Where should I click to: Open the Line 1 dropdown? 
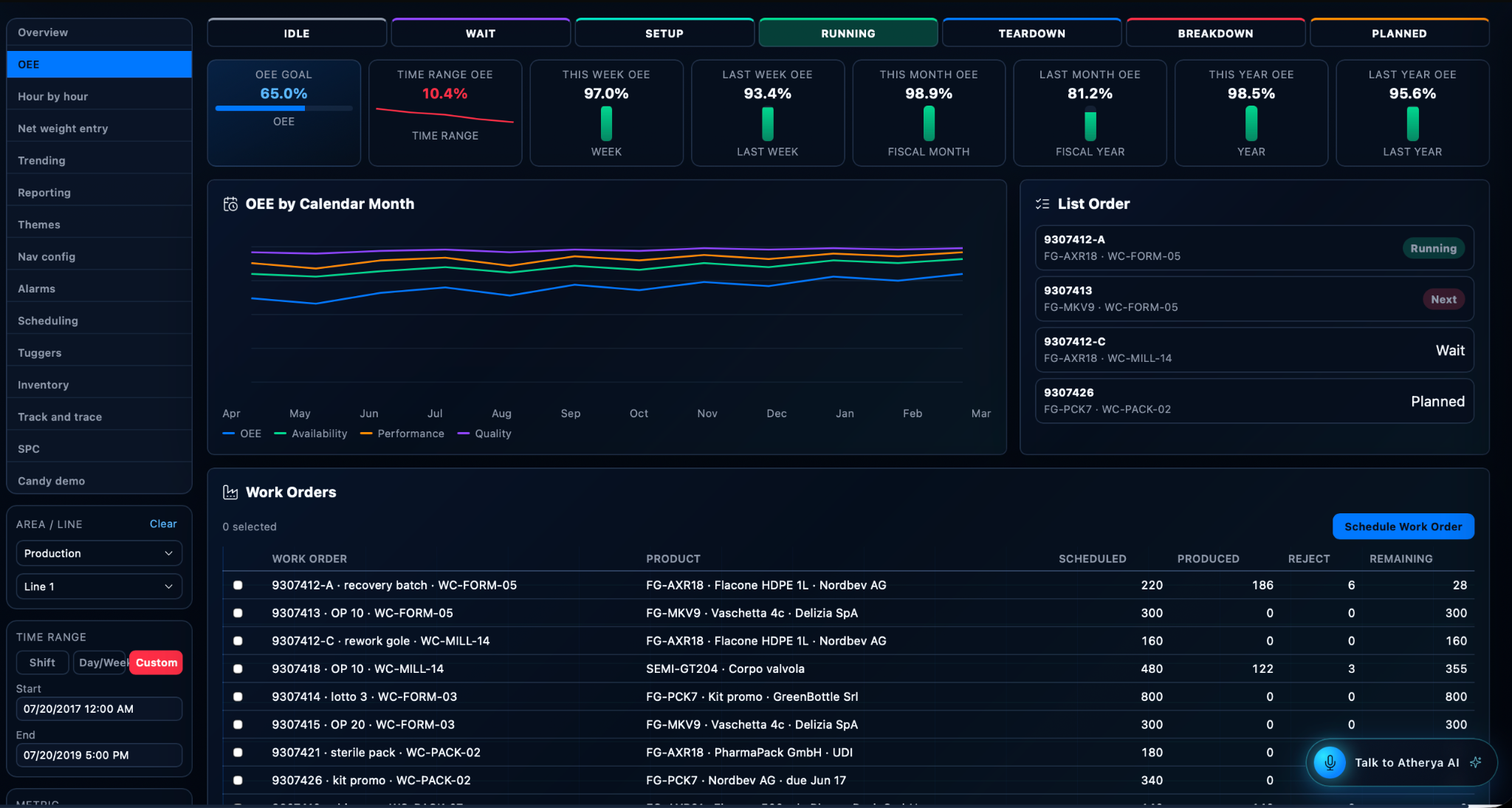99,586
